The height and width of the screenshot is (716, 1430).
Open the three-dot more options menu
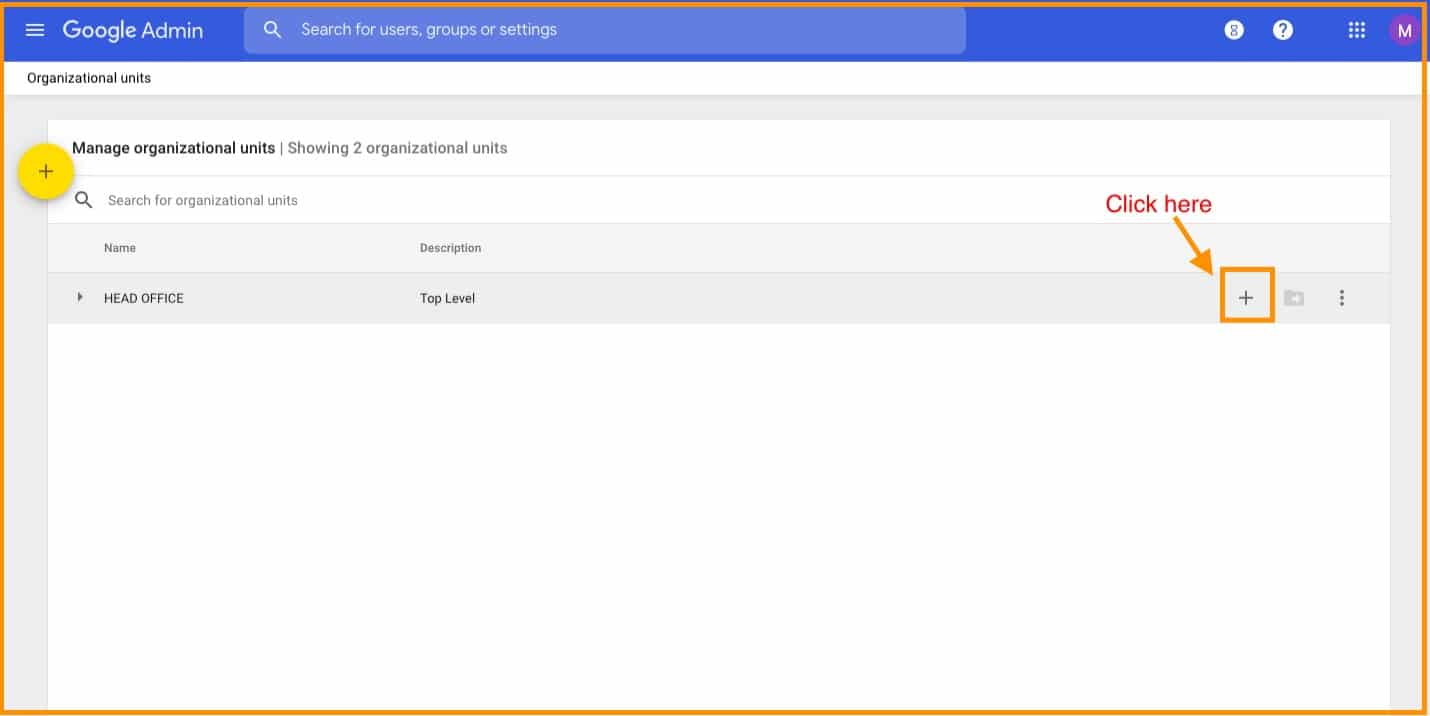point(1342,298)
